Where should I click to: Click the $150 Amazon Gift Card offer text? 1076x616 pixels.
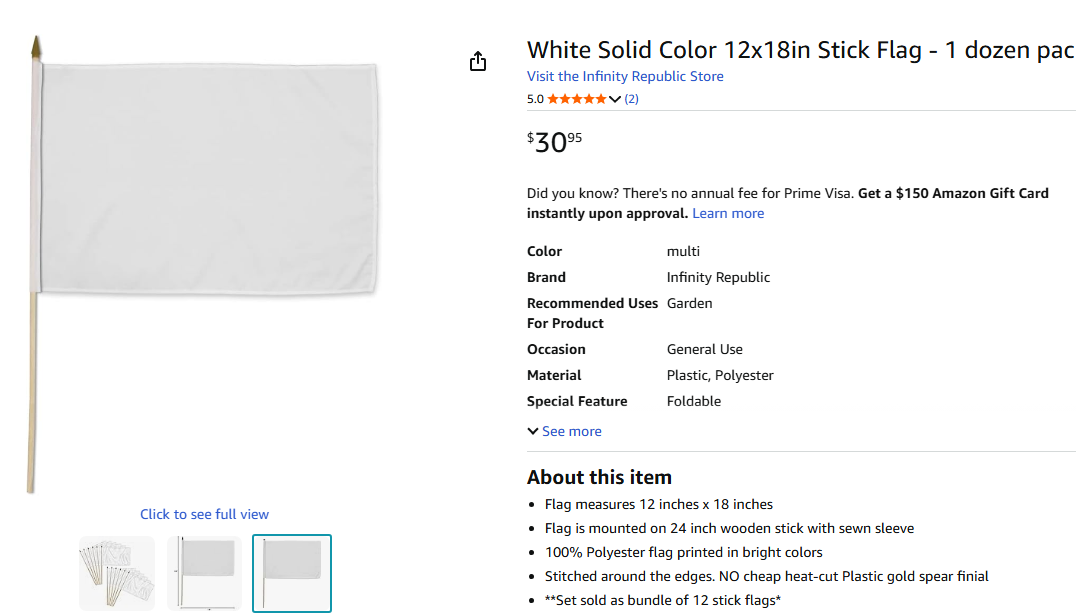coord(953,193)
